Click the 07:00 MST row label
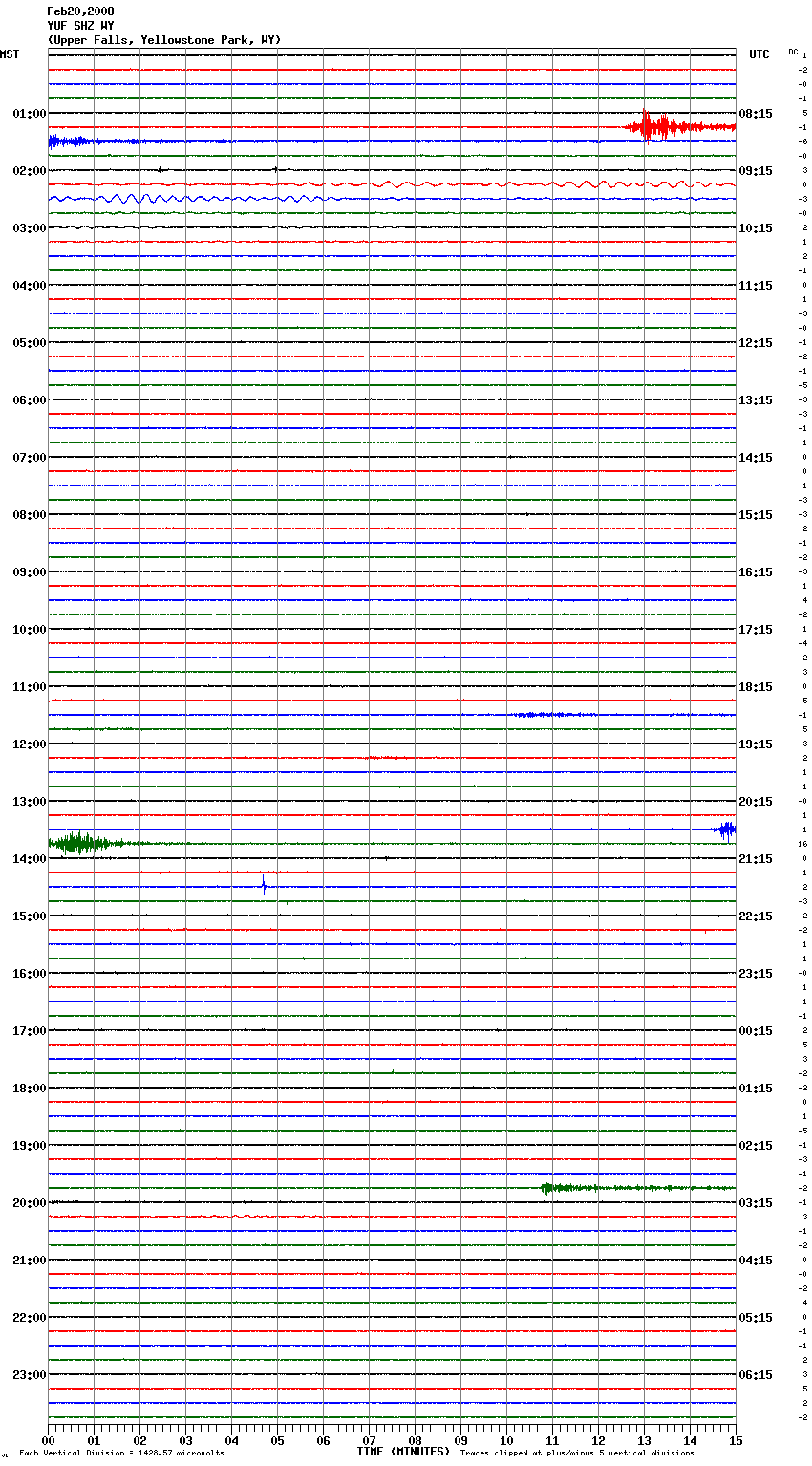 pyautogui.click(x=30, y=458)
